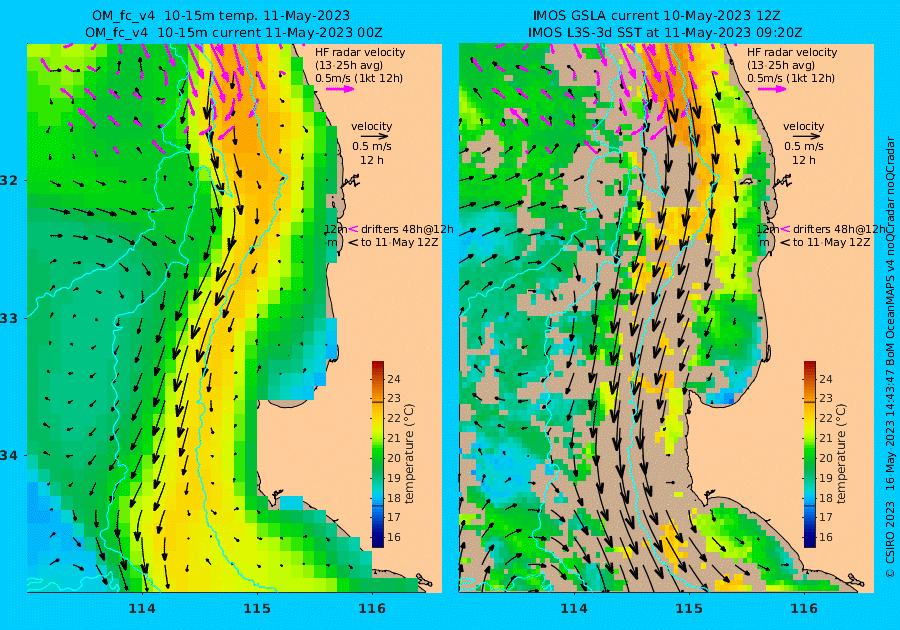Click 'HF radar velocity' label in right map
The height and width of the screenshot is (630, 900).
coord(792,52)
